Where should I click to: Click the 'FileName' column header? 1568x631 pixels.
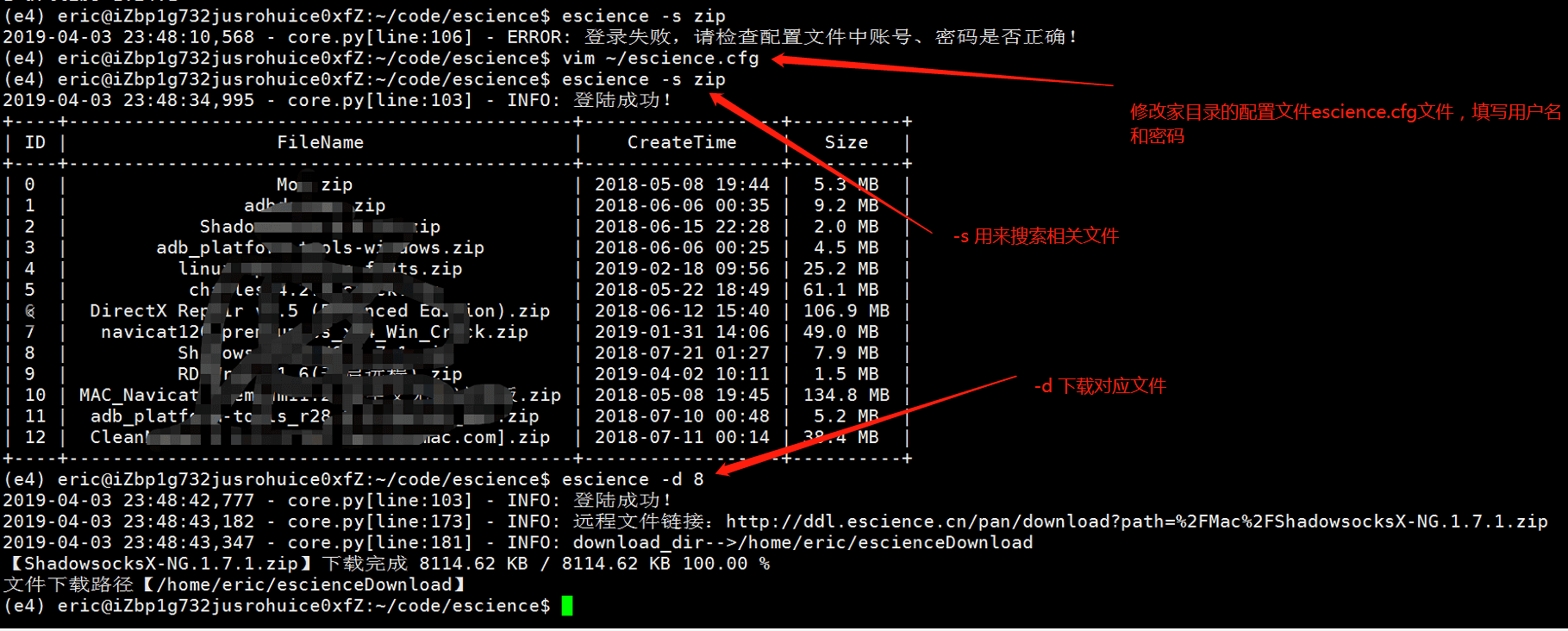point(321,142)
